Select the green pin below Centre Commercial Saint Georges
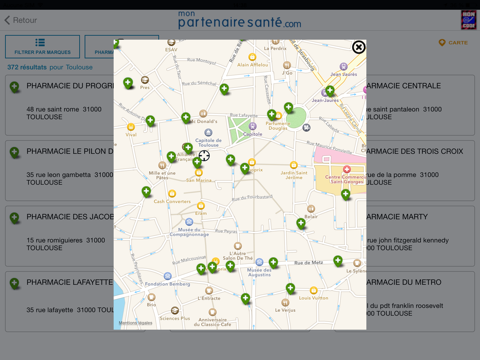 click(x=346, y=194)
